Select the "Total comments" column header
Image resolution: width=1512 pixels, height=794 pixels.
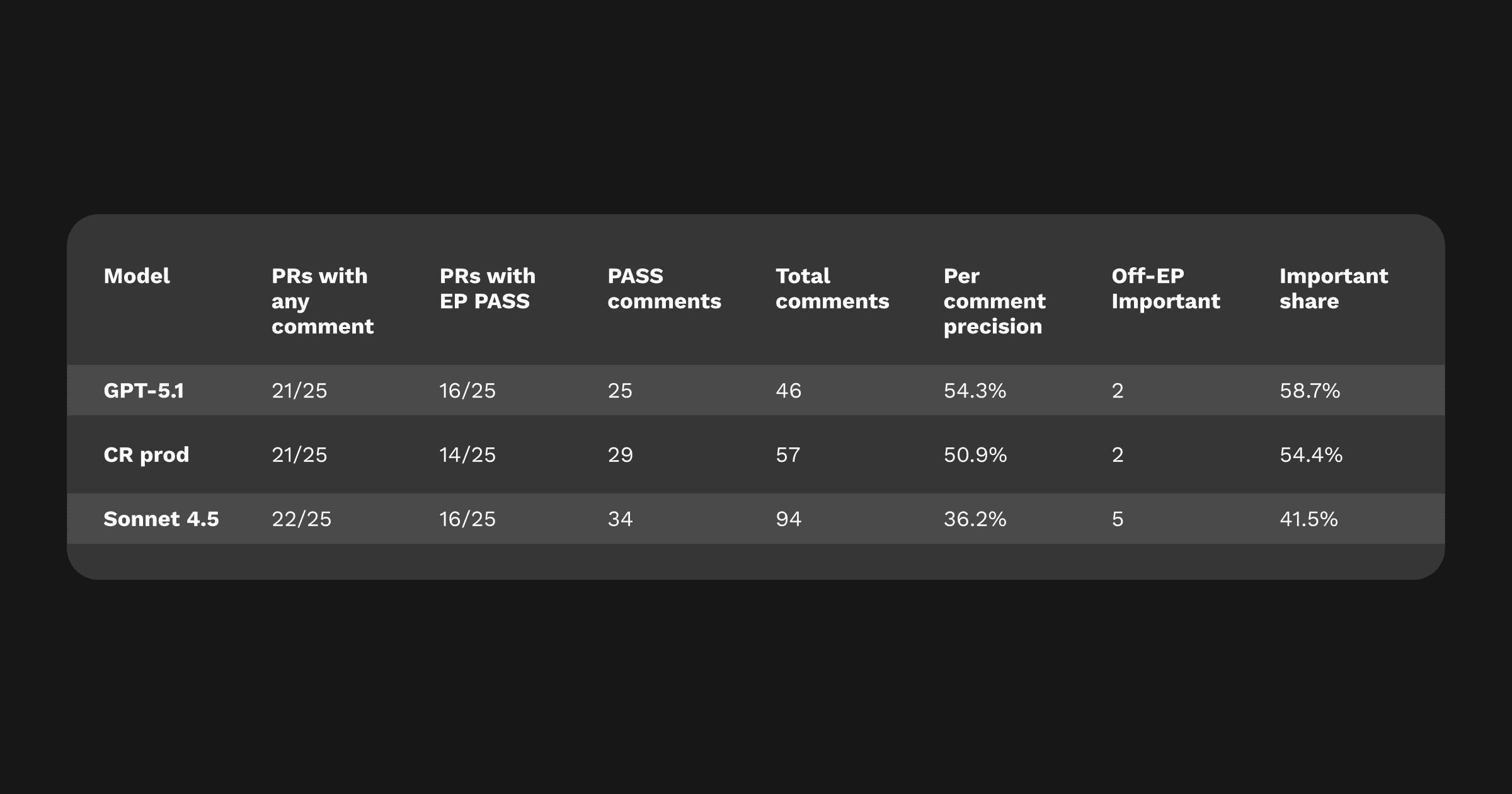(832, 289)
